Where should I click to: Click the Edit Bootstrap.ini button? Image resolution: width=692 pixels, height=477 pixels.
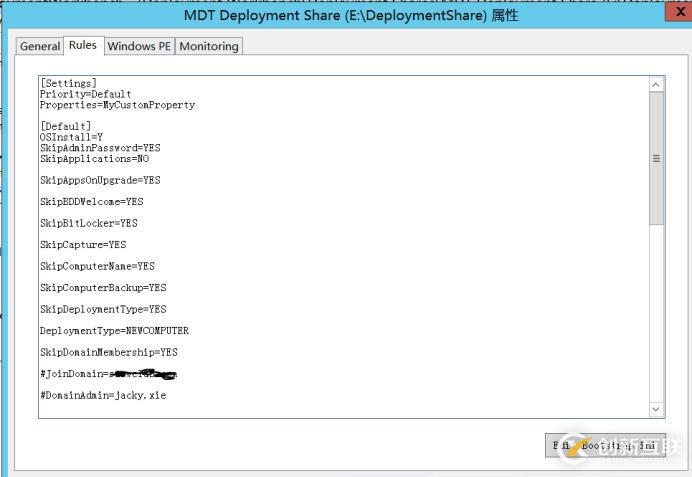pyautogui.click(x=605, y=445)
